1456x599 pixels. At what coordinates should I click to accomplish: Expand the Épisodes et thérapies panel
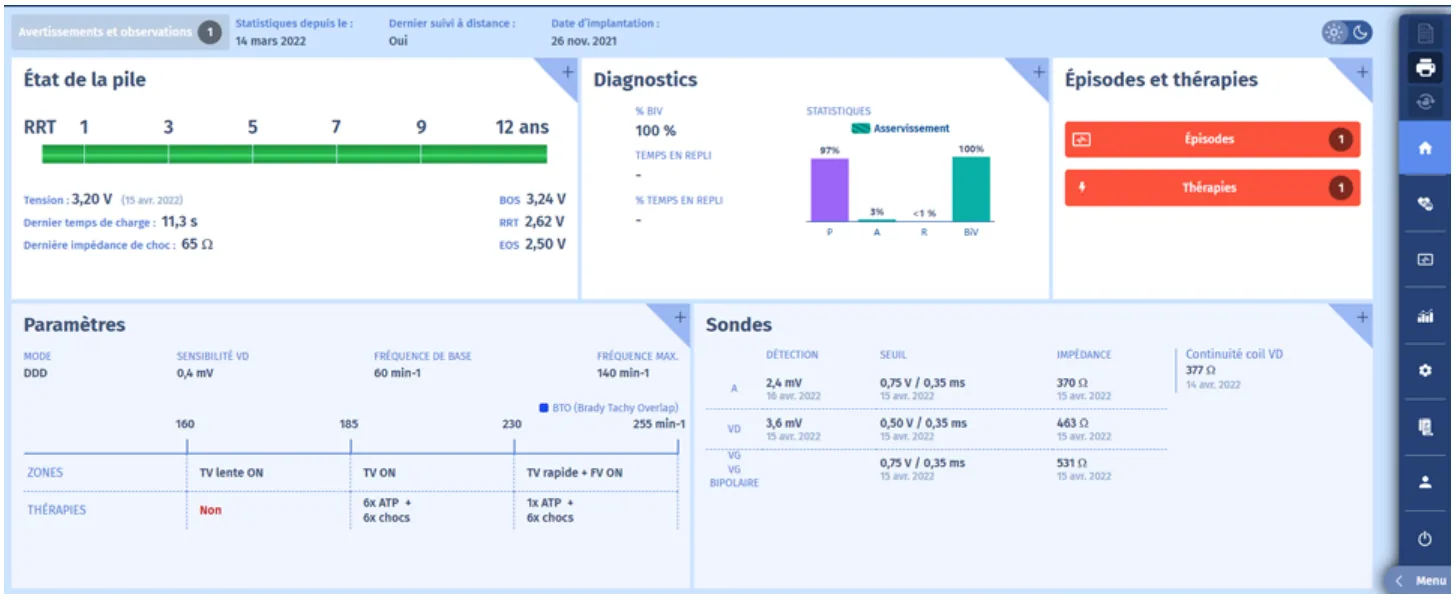coord(1361,72)
